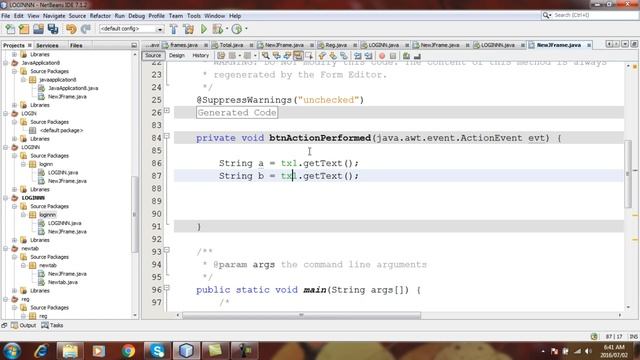
Task: Click the Comment editor toolbar icon
Action: coord(406,56)
